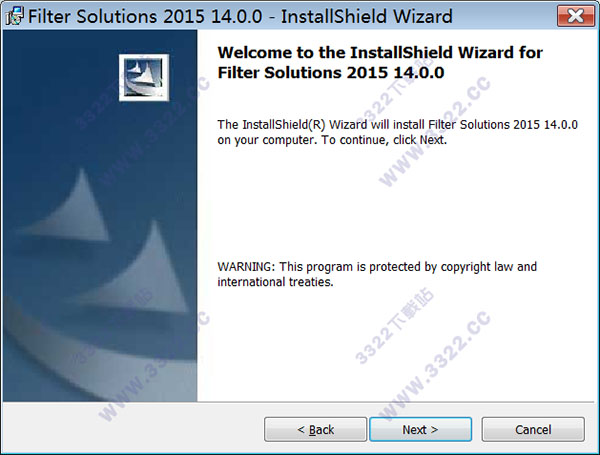Viewport: 600px width, 455px height.
Task: Click the InstallShield sail logo thumbnail
Action: (x=144, y=78)
